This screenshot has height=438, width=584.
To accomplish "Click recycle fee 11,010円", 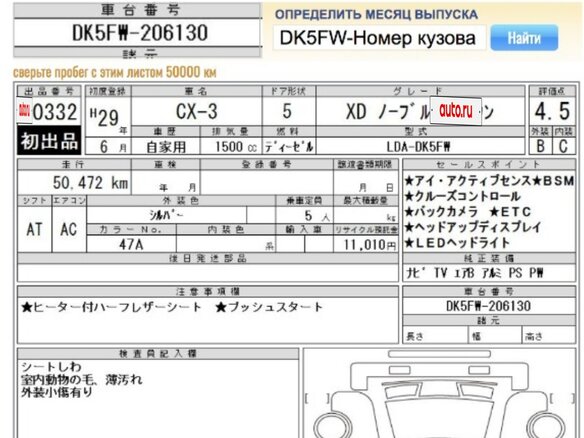I will click(x=370, y=245).
